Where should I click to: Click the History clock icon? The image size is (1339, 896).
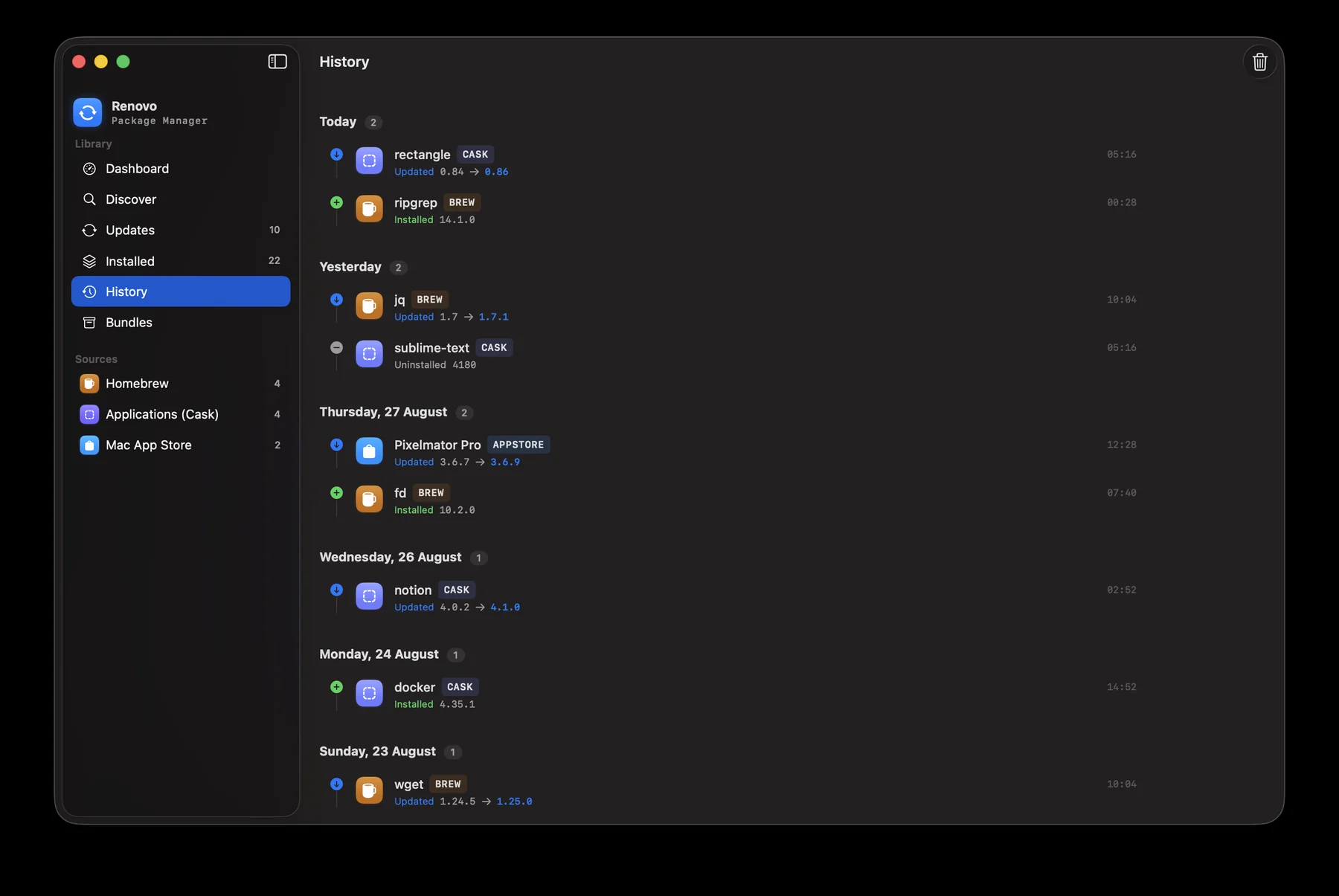coord(89,291)
